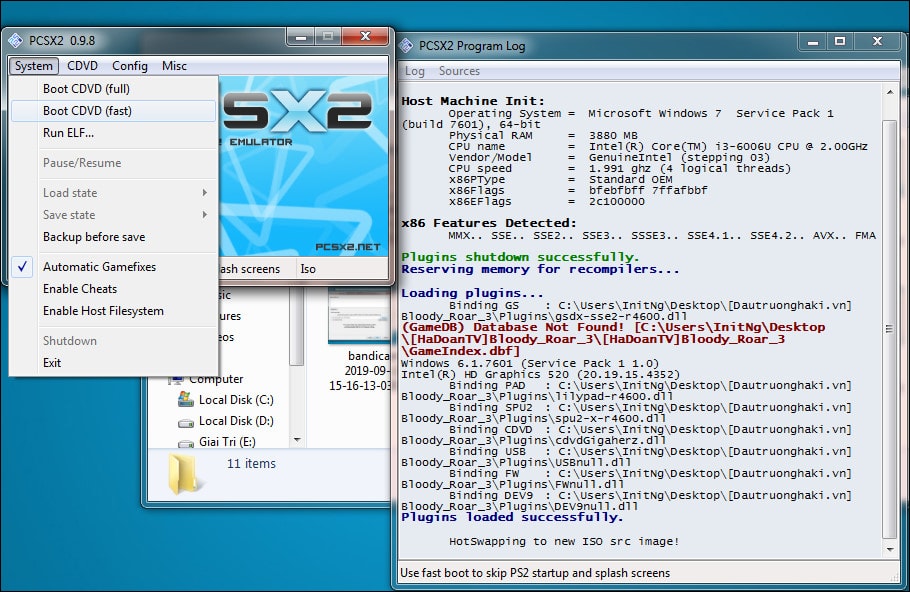
Task: Toggle Enable Host Filesystem option
Action: (x=113, y=311)
